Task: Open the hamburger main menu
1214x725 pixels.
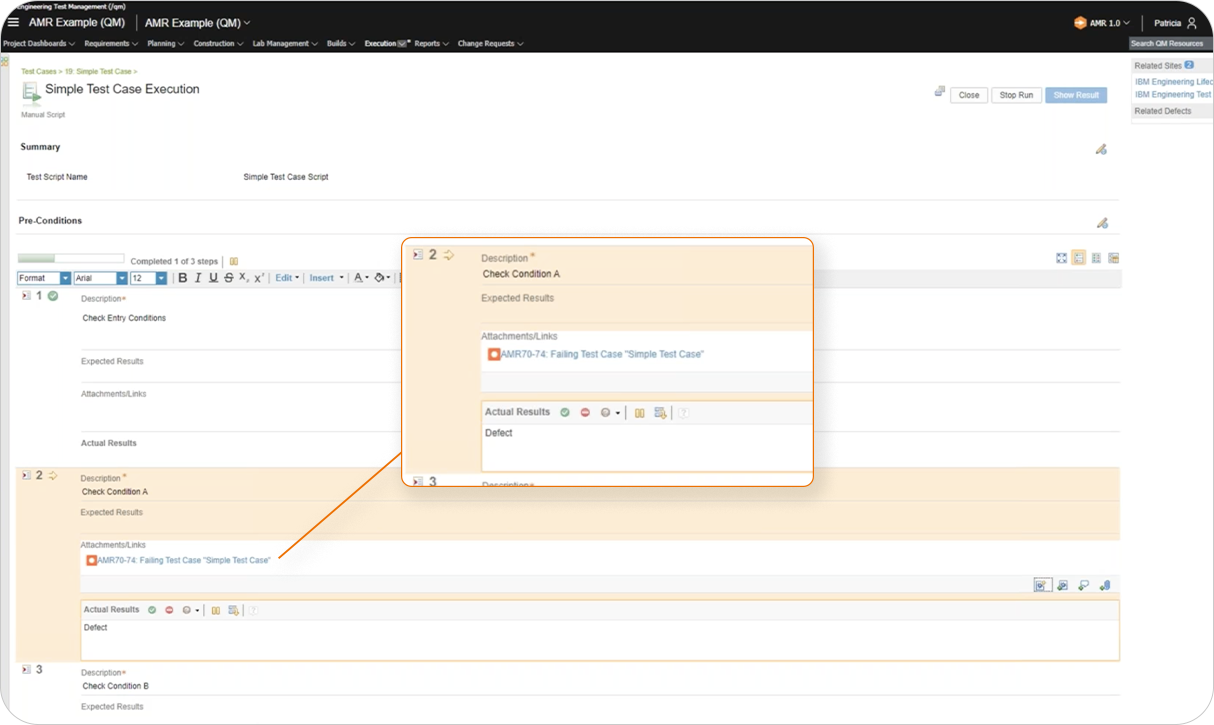Action: click(x=13, y=22)
